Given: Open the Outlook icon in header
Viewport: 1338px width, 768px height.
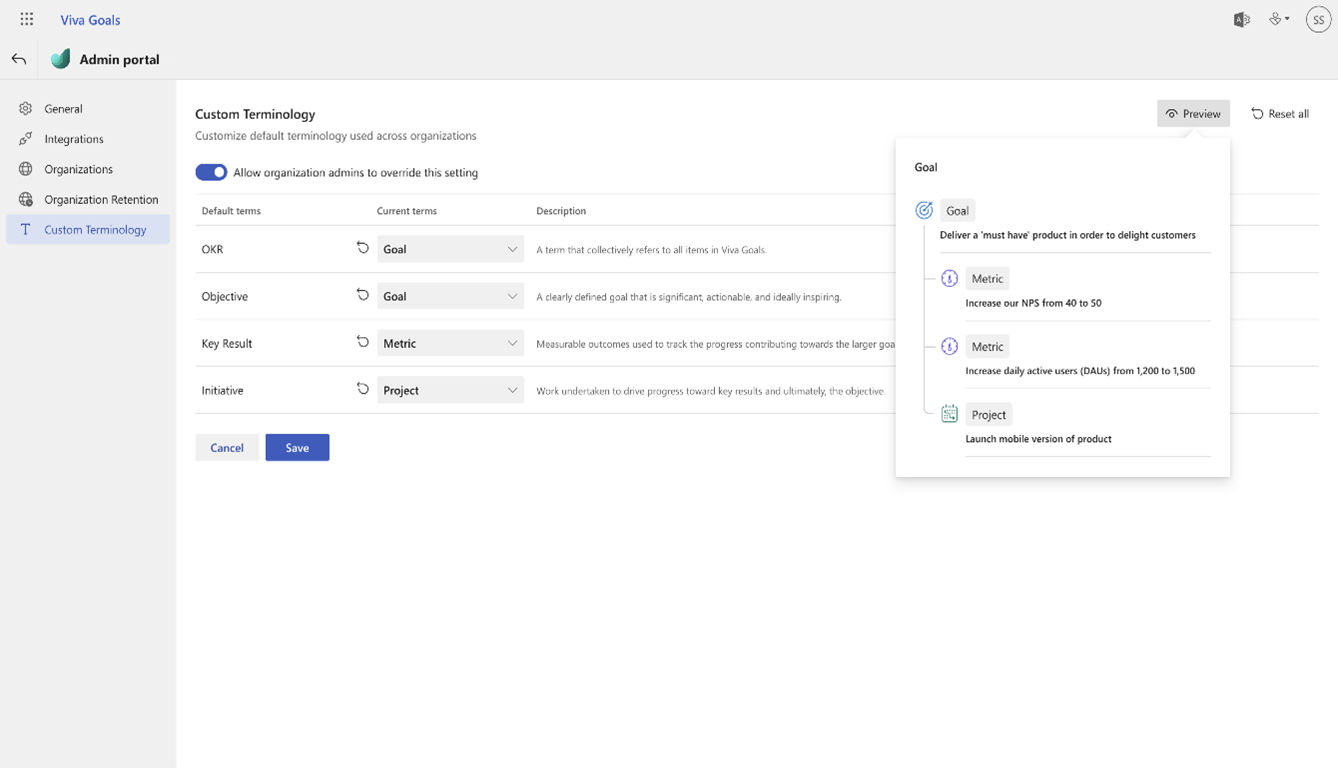Looking at the screenshot, I should click(1242, 19).
